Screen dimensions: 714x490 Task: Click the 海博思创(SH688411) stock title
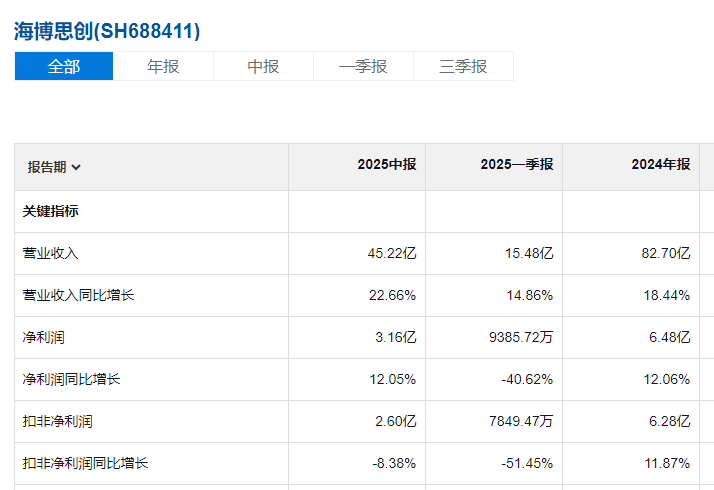[x=107, y=31]
